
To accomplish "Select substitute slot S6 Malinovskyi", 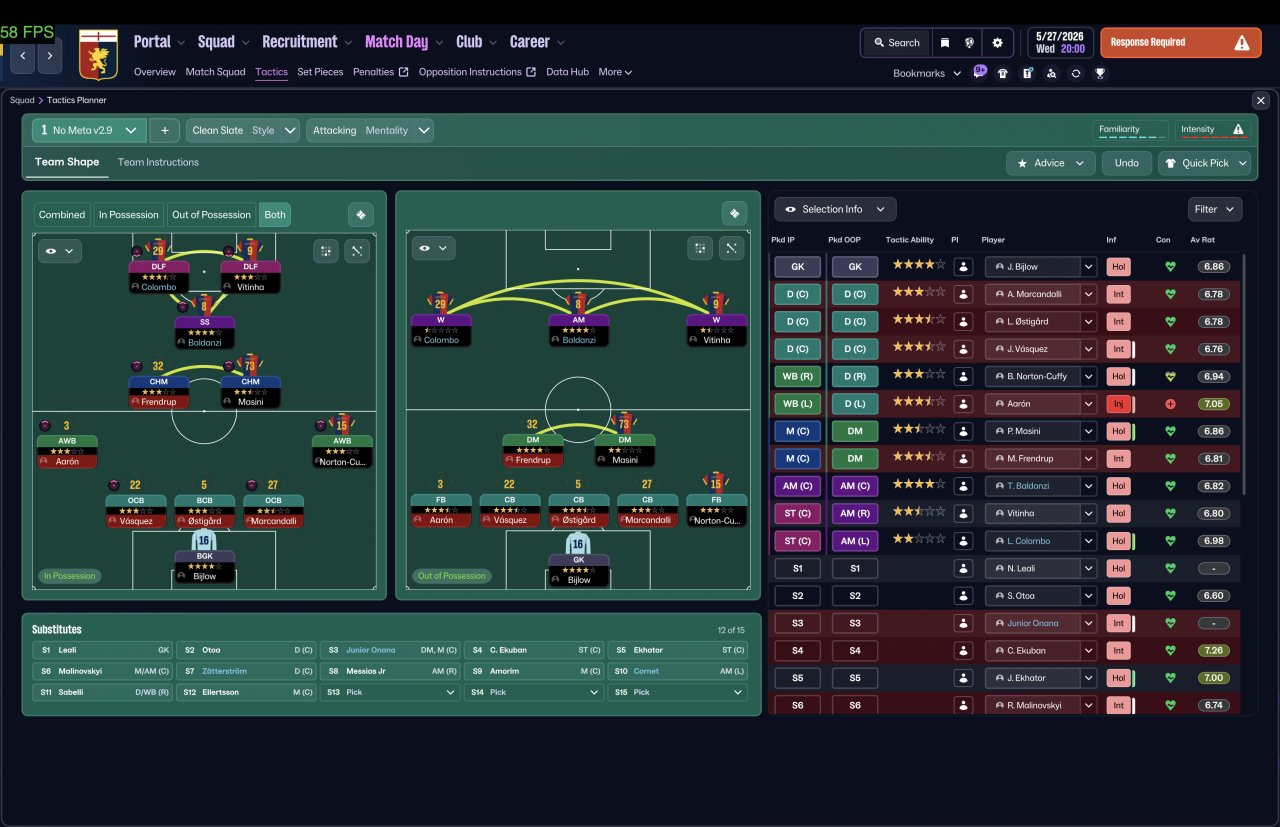I will pyautogui.click(x=102, y=671).
